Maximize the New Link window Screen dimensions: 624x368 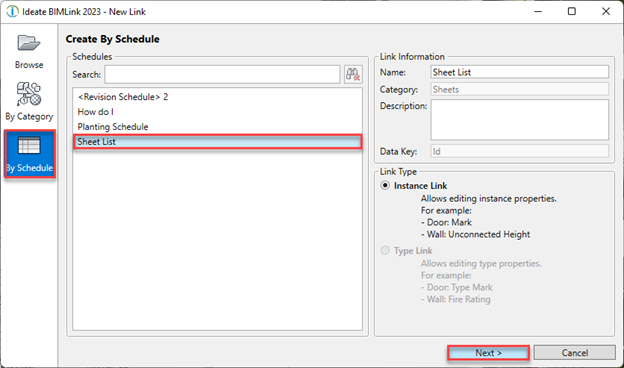[571, 12]
